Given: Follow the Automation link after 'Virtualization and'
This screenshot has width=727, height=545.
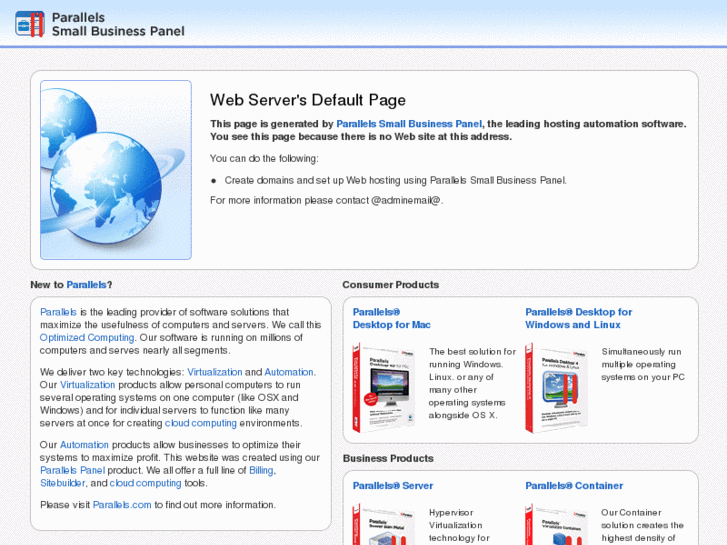Looking at the screenshot, I should tap(289, 372).
